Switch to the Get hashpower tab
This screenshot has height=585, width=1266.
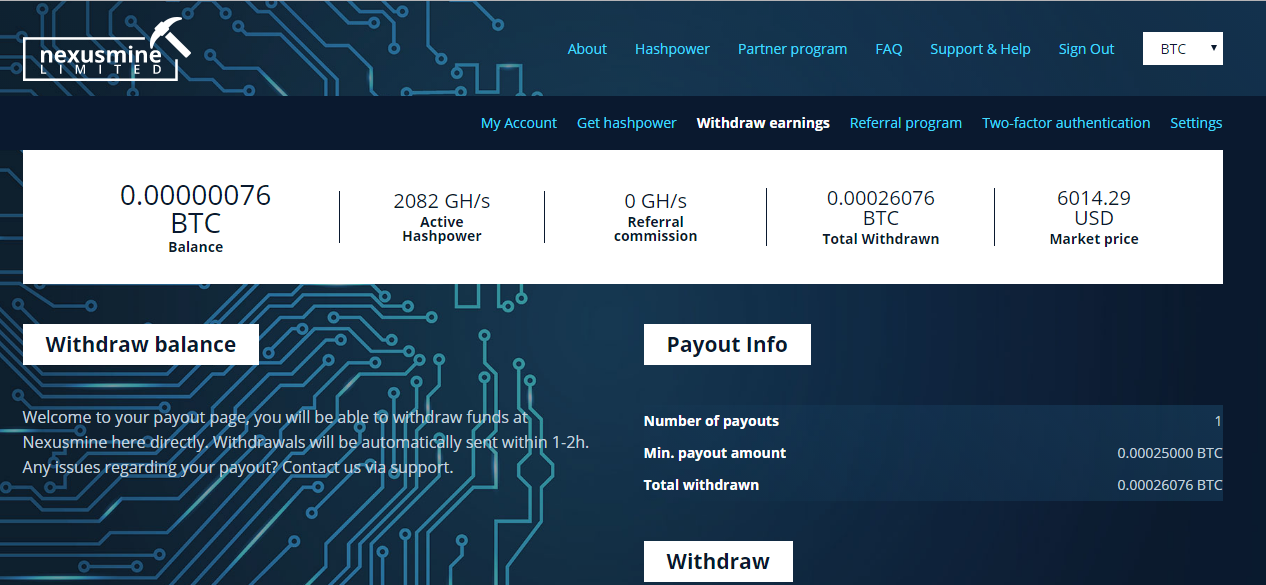627,123
